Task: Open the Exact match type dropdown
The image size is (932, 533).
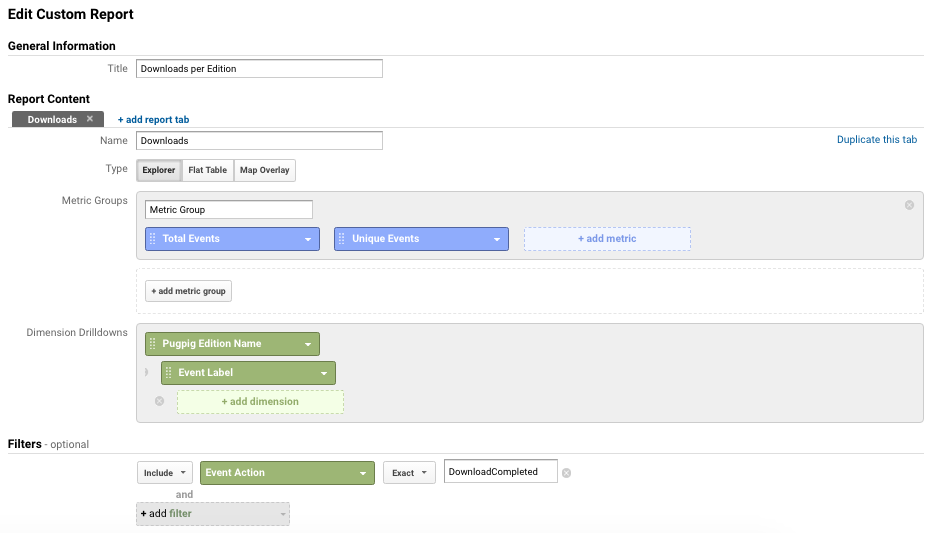Action: coord(410,473)
